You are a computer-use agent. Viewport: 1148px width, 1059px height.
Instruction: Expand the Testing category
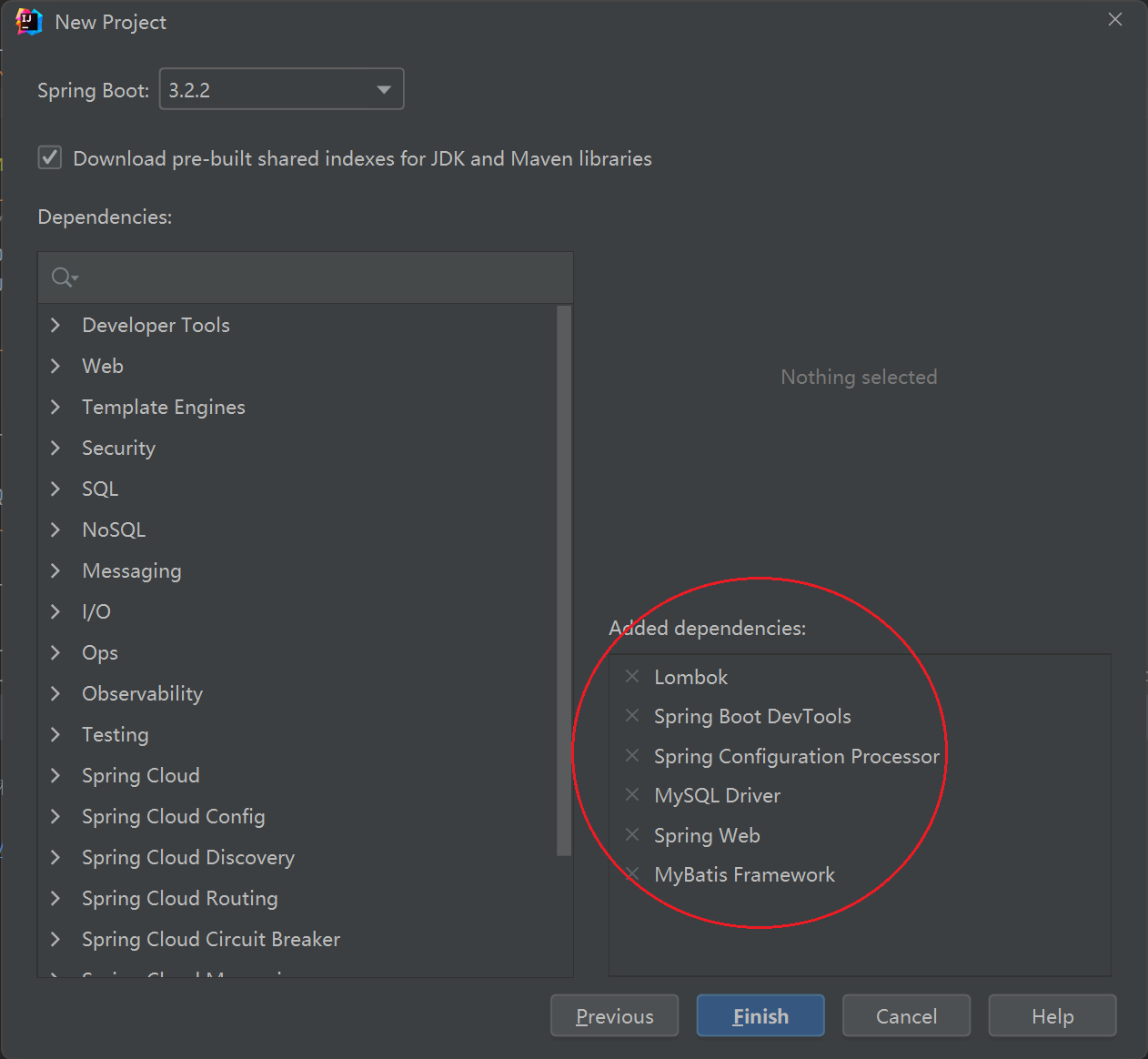[55, 734]
